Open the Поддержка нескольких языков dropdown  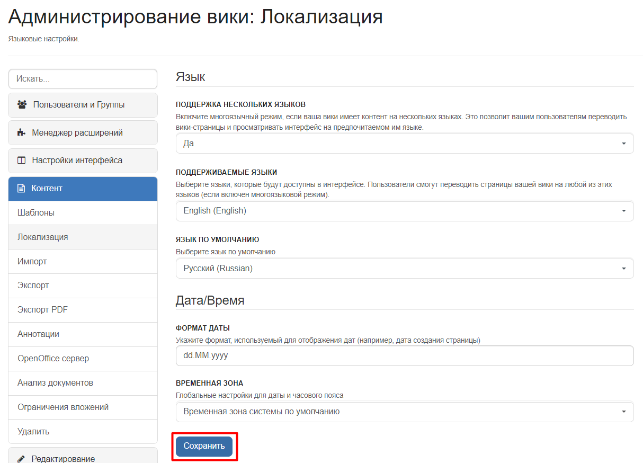pos(405,144)
